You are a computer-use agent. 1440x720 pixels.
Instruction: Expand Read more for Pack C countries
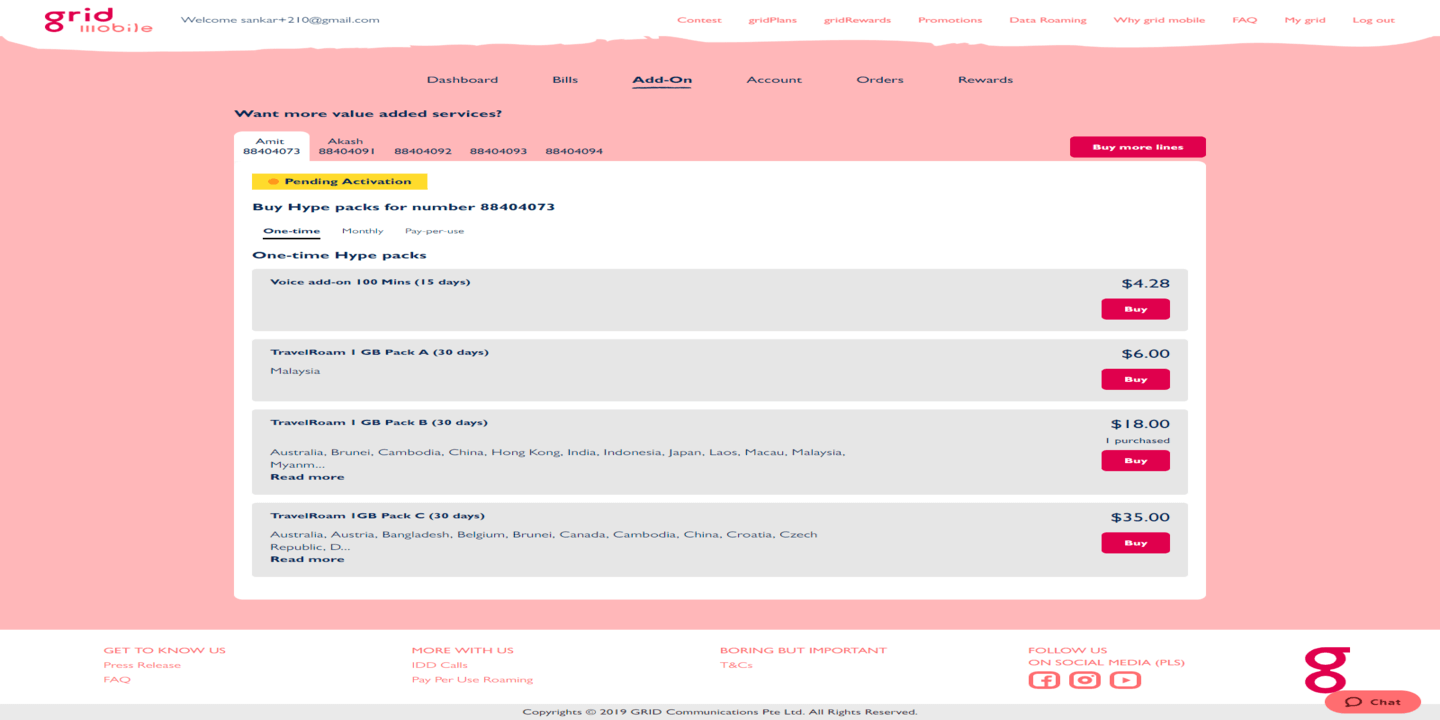(x=307, y=559)
